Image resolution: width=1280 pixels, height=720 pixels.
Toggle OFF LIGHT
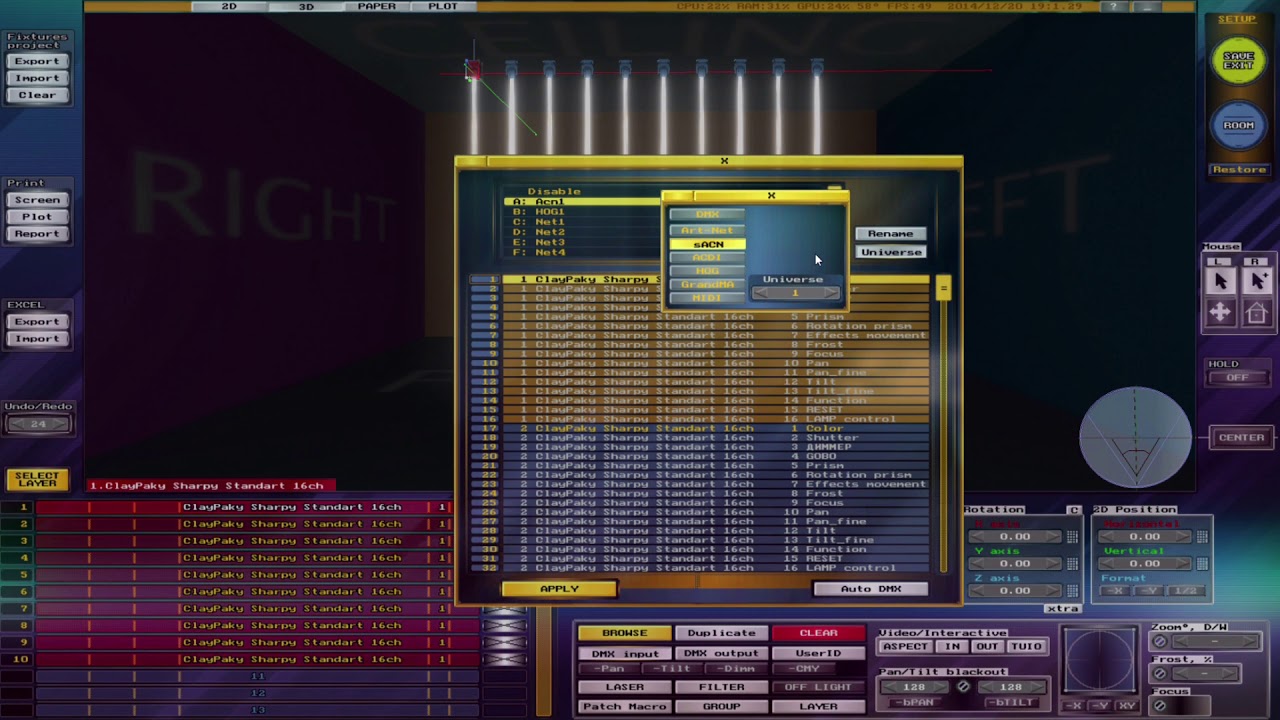click(x=818, y=687)
